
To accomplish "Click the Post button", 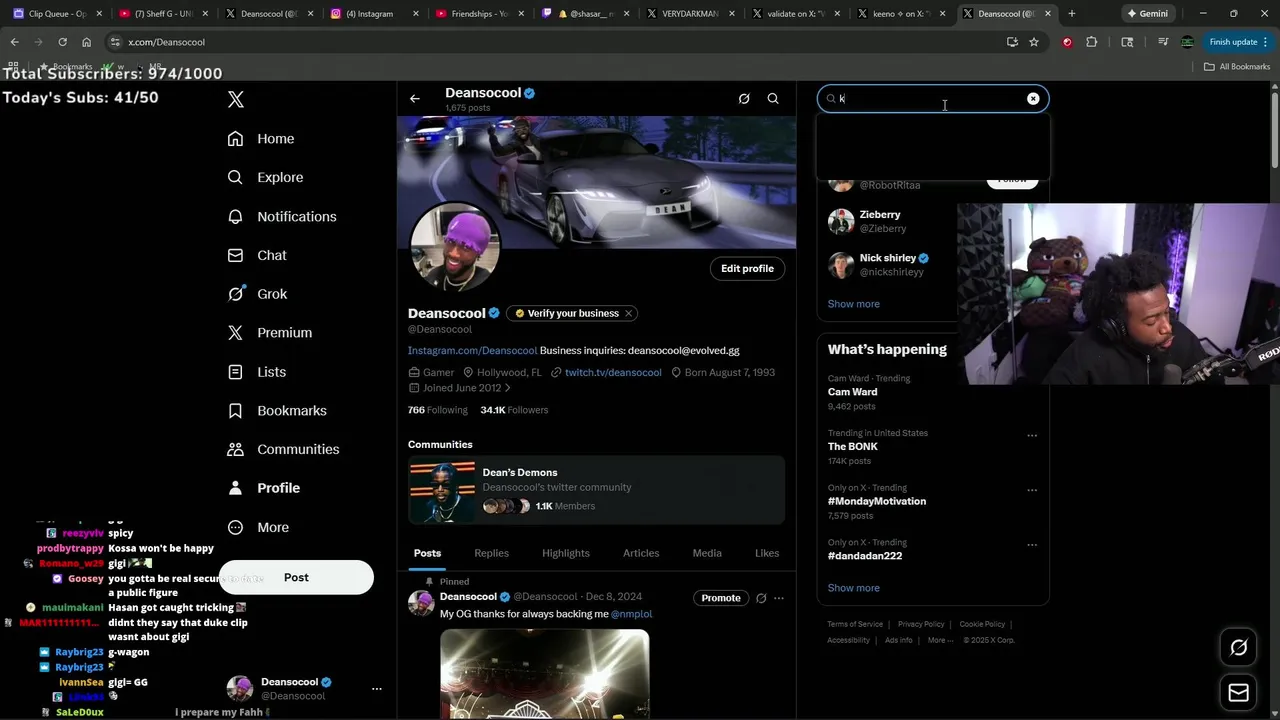I will tap(296, 577).
